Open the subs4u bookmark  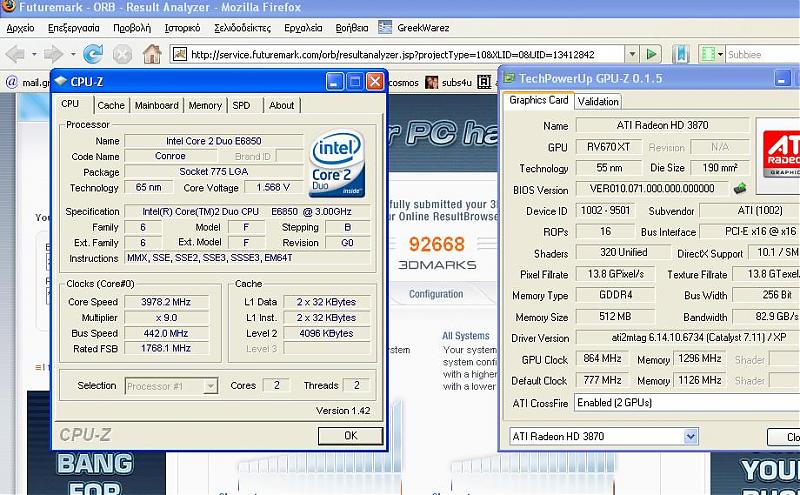click(x=449, y=82)
